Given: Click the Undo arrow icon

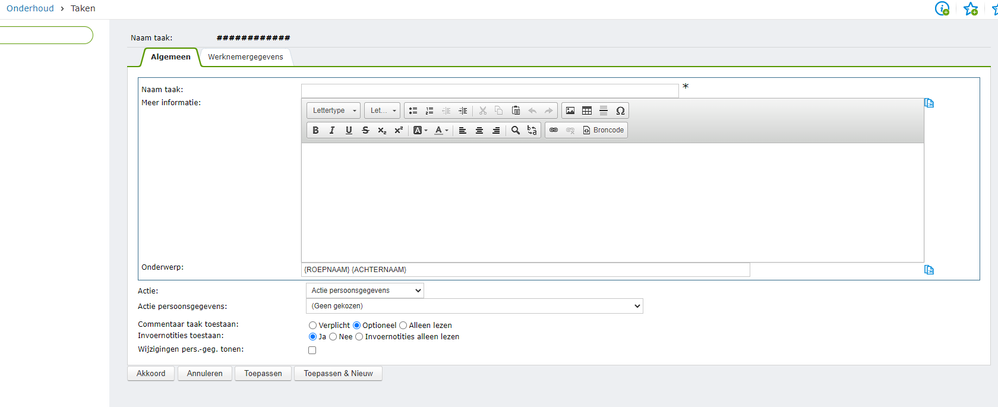Looking at the screenshot, I should coord(532,110).
